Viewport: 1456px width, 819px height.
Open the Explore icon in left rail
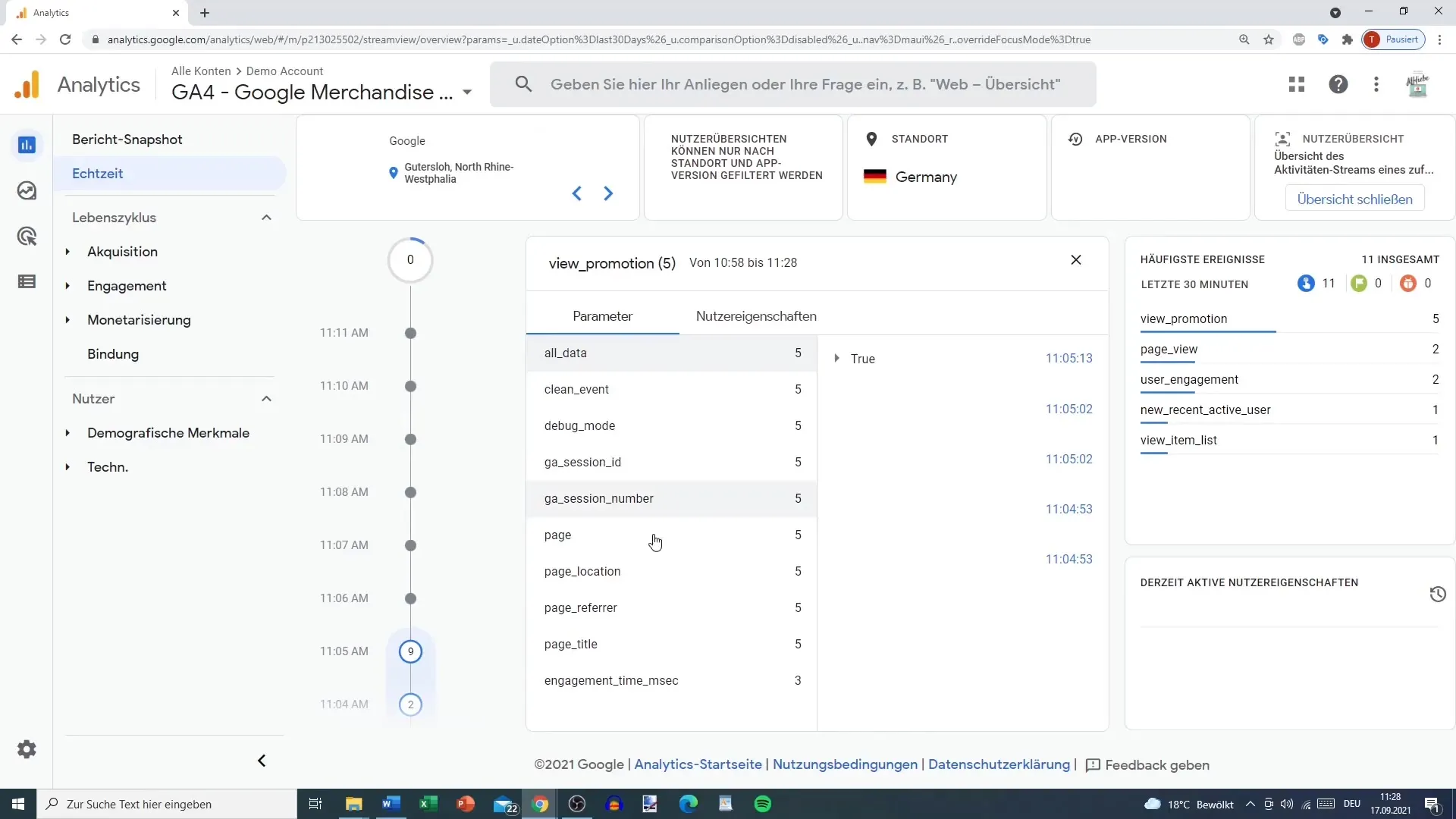(27, 190)
